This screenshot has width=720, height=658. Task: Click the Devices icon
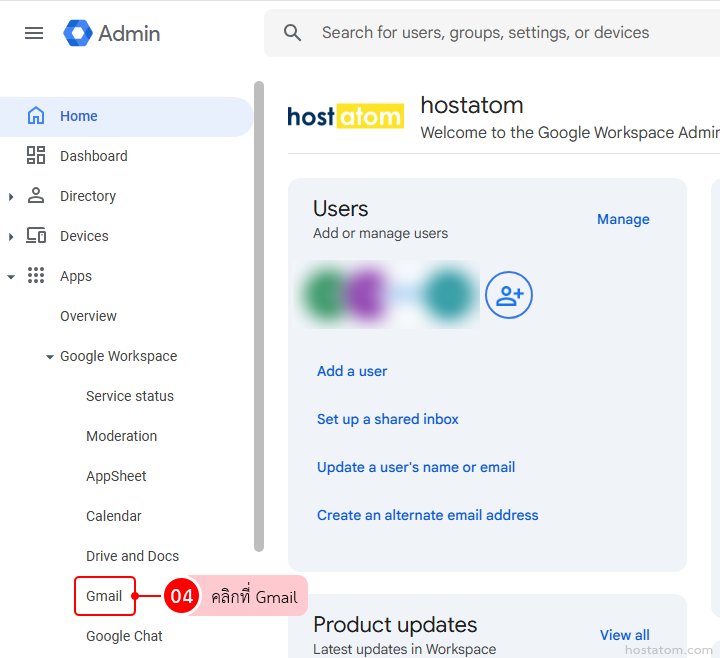pos(36,236)
